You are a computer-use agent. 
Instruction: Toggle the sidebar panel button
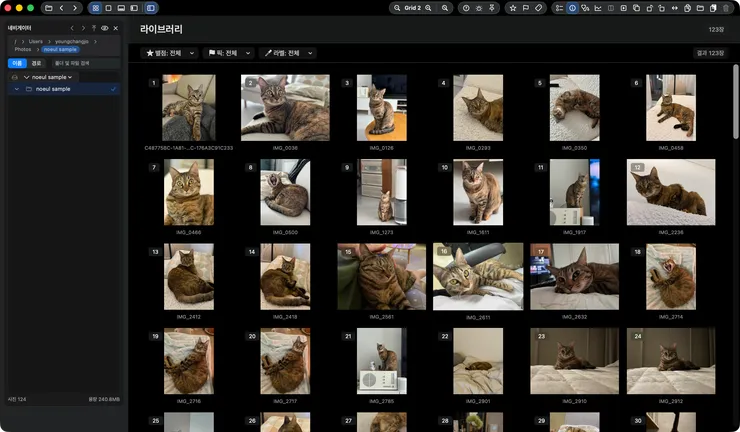151,8
